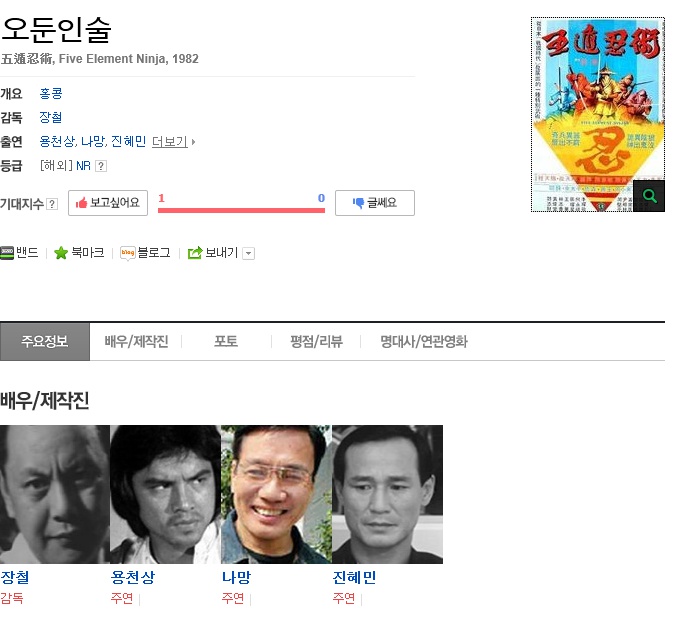This screenshot has width=675, height=622.
Task: Open the 명대사/연관영화 tab
Action: (424, 342)
